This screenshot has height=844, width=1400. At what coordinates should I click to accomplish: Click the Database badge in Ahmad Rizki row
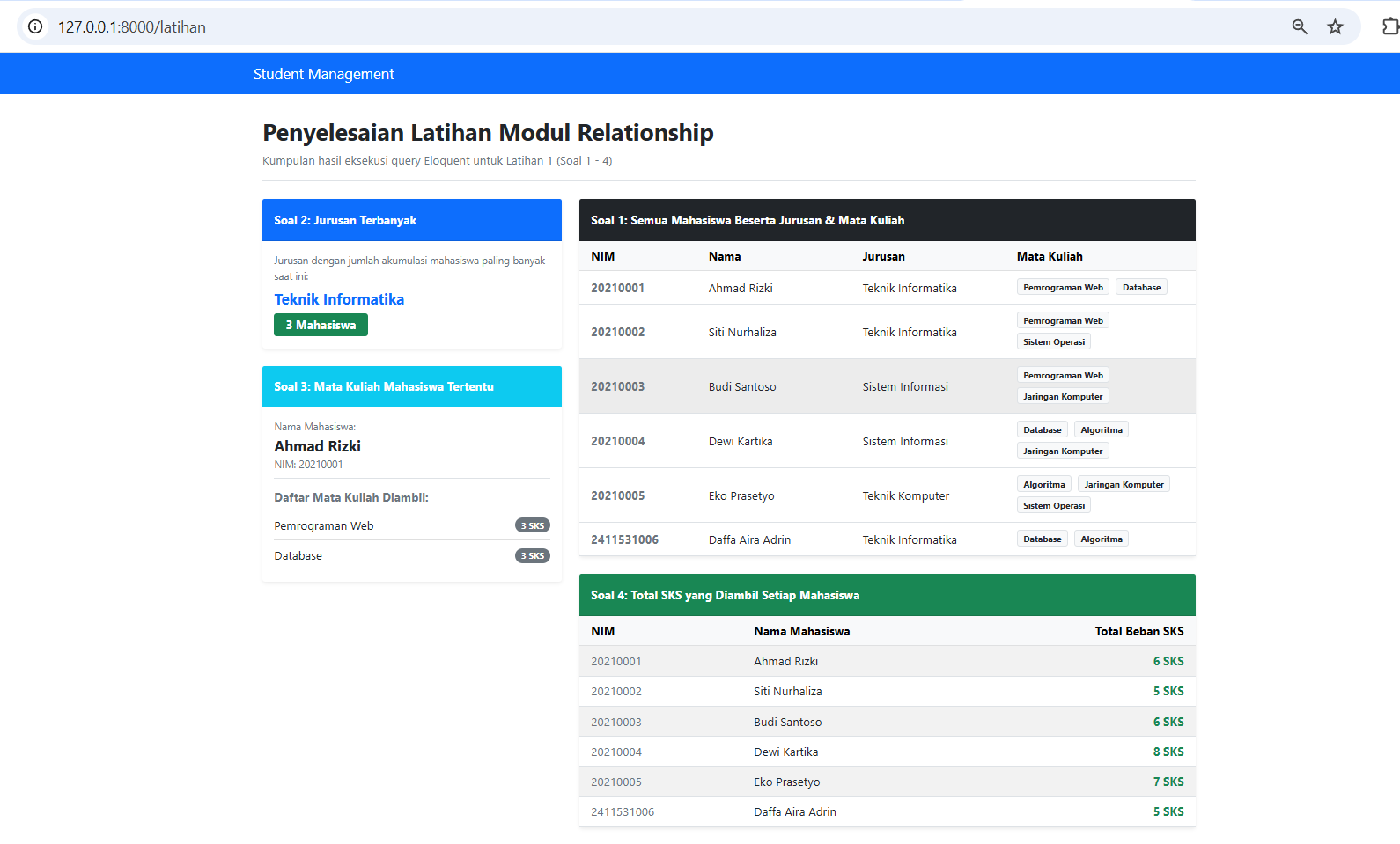[1141, 287]
